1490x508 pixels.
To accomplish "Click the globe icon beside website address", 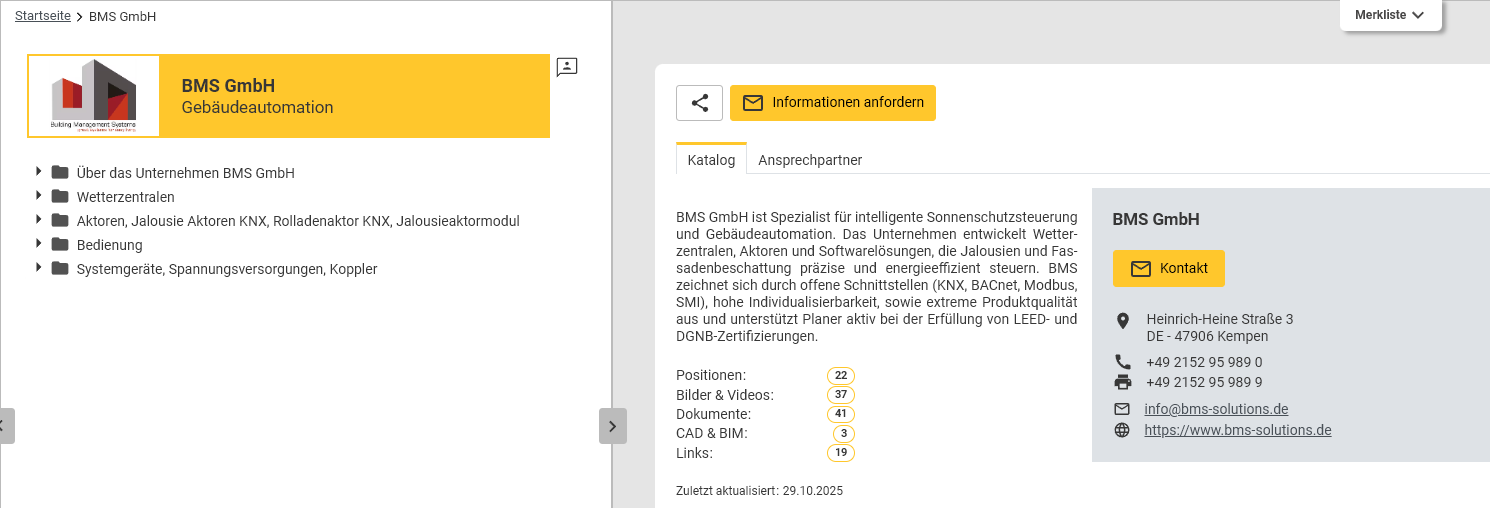I will (x=1122, y=430).
